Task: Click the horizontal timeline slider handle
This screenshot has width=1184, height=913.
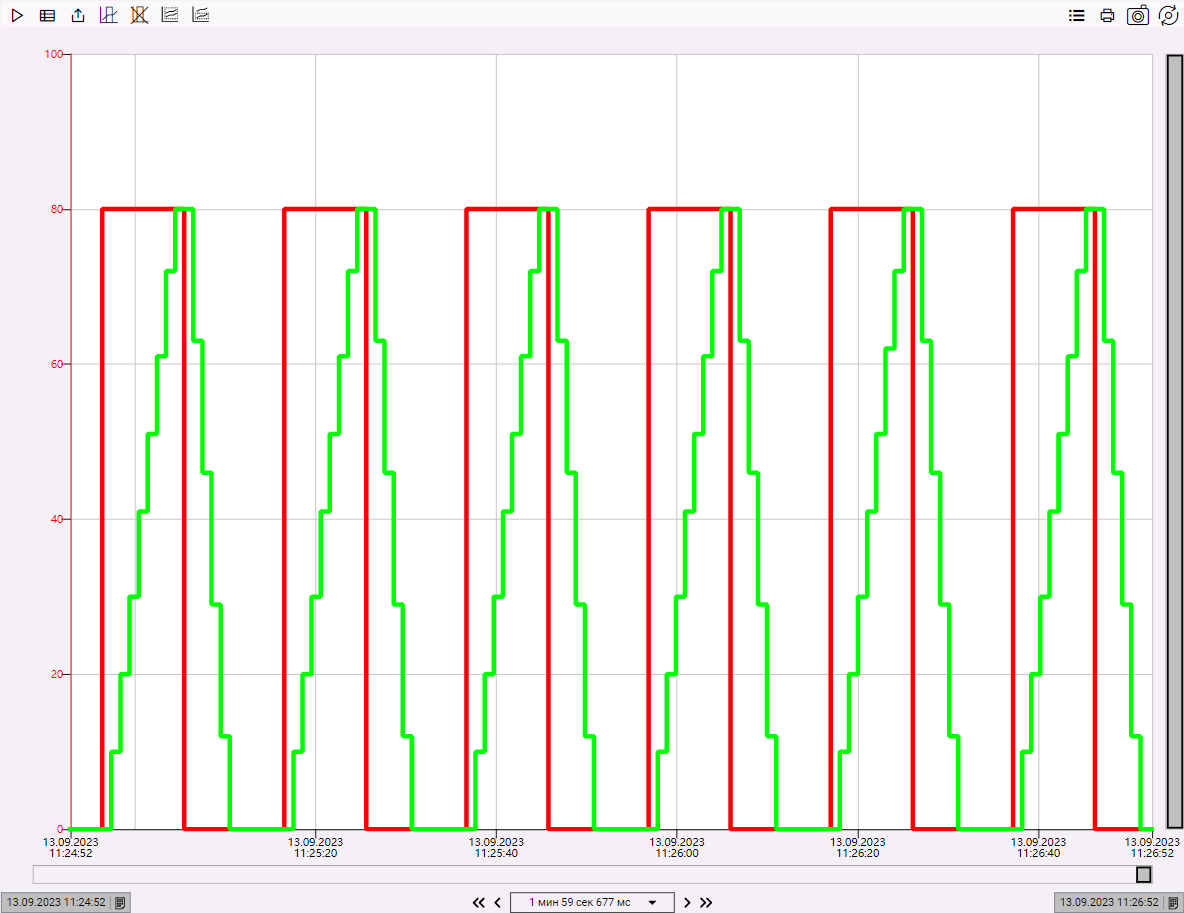Action: coord(1143,874)
